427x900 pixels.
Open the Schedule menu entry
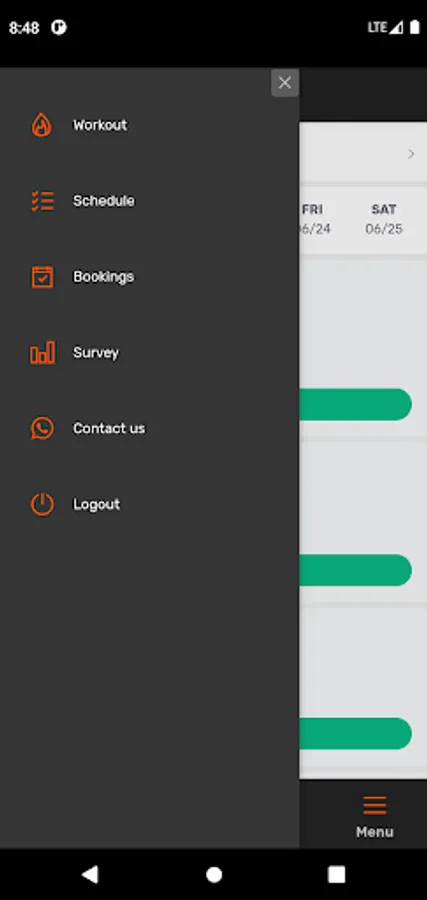coord(104,201)
